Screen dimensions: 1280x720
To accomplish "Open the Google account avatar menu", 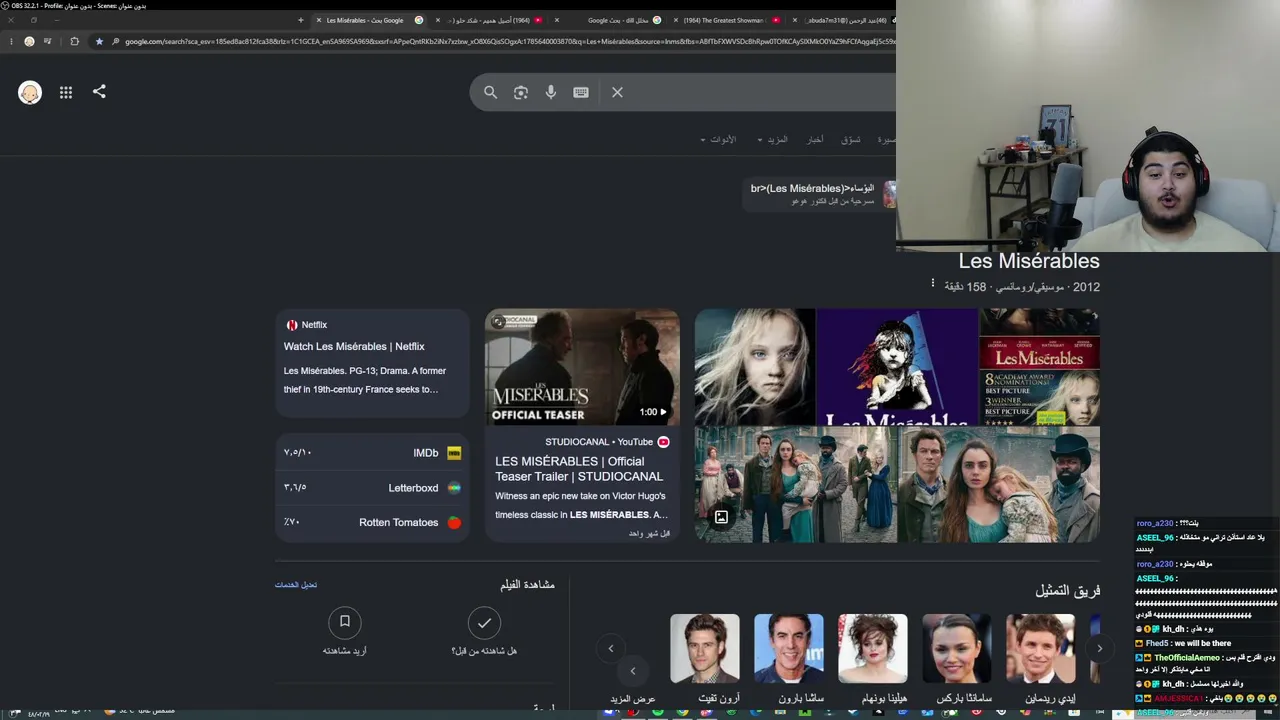I will (30, 93).
